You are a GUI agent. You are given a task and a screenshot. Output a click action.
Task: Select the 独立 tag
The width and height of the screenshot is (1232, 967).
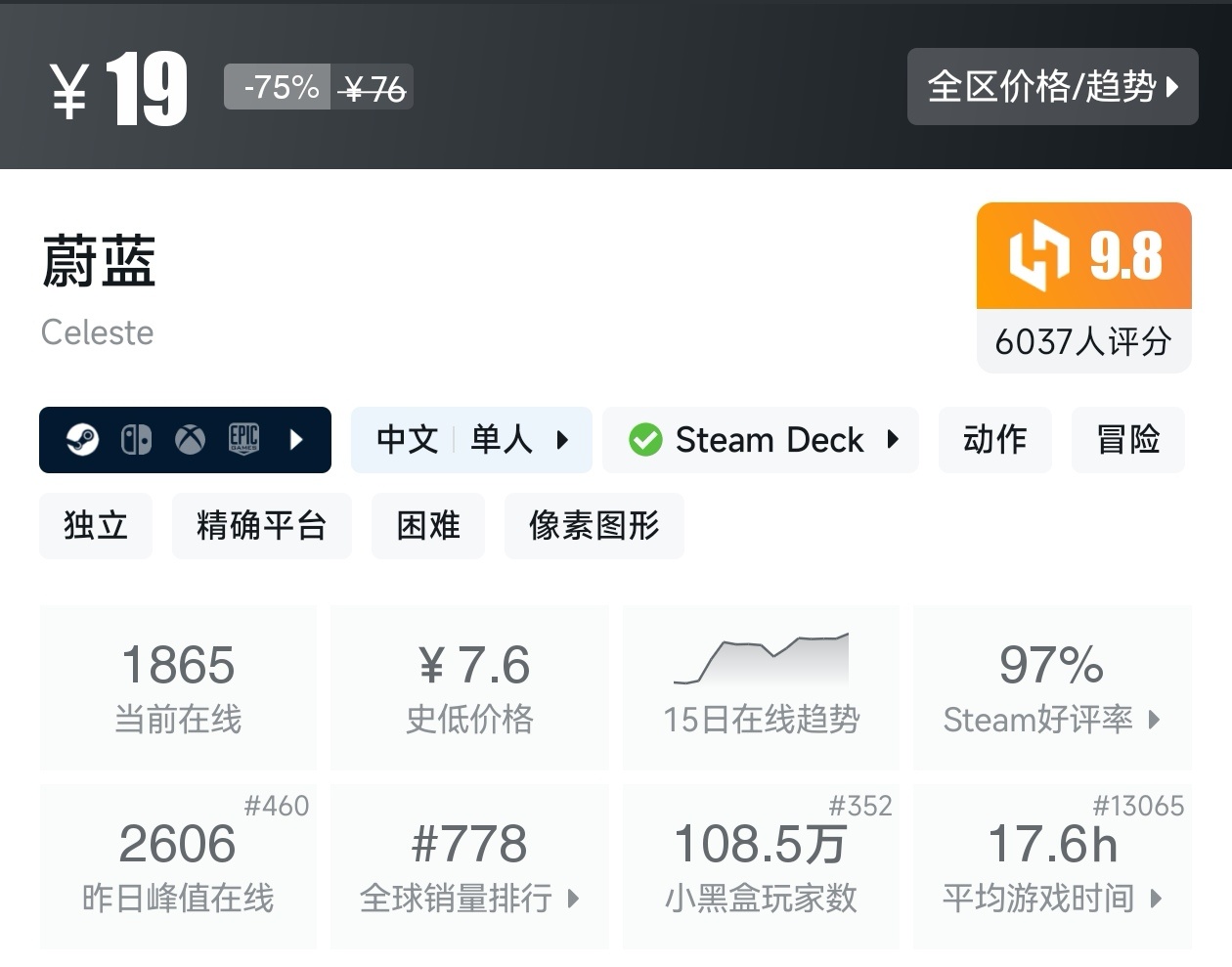[x=96, y=526]
